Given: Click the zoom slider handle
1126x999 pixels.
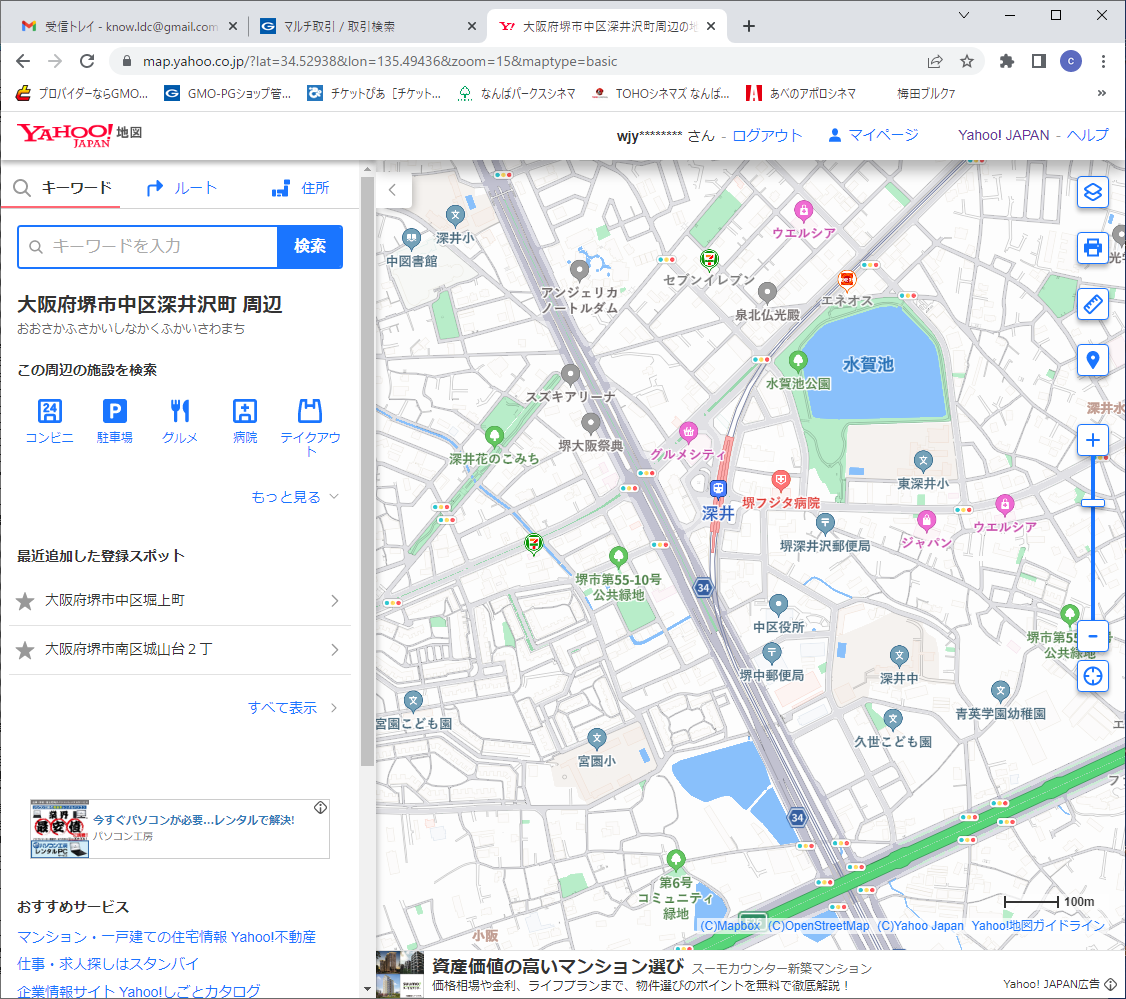Looking at the screenshot, I should [1093, 502].
